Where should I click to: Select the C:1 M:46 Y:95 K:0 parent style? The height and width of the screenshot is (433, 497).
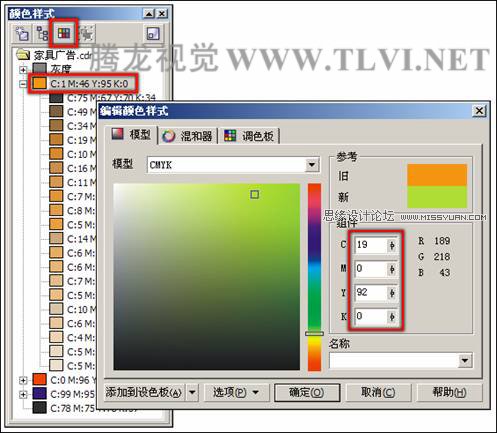pos(89,84)
